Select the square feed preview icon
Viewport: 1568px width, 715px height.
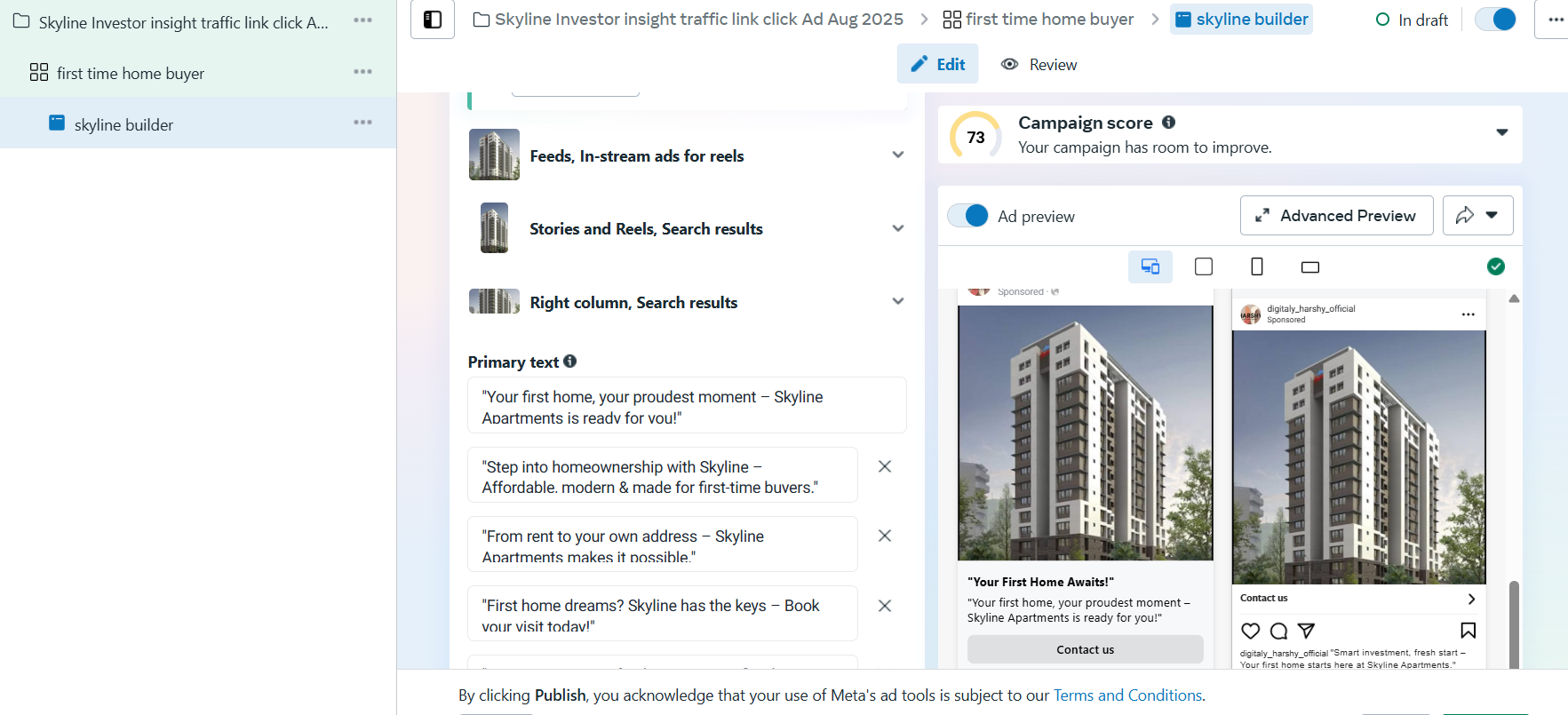[x=1204, y=266]
